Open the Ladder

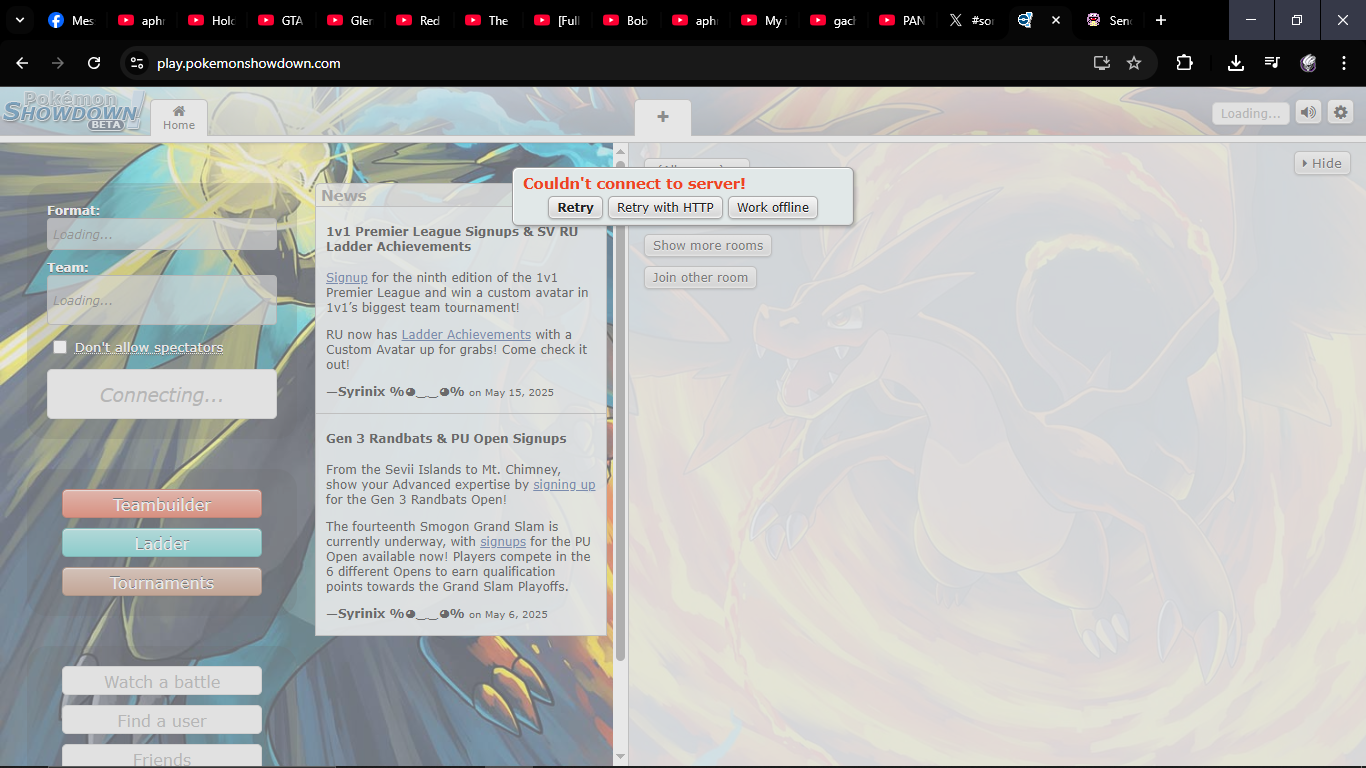pyautogui.click(x=162, y=543)
